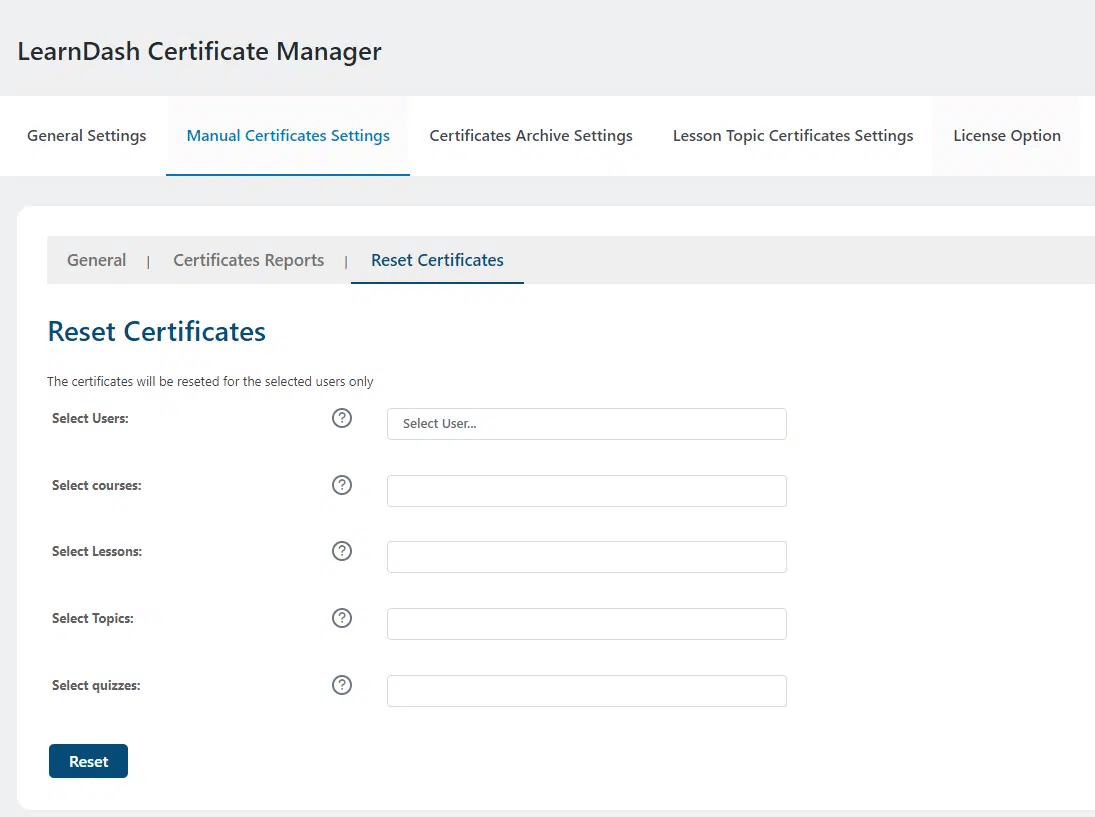
Task: Open the Select Topics field
Action: coord(587,624)
